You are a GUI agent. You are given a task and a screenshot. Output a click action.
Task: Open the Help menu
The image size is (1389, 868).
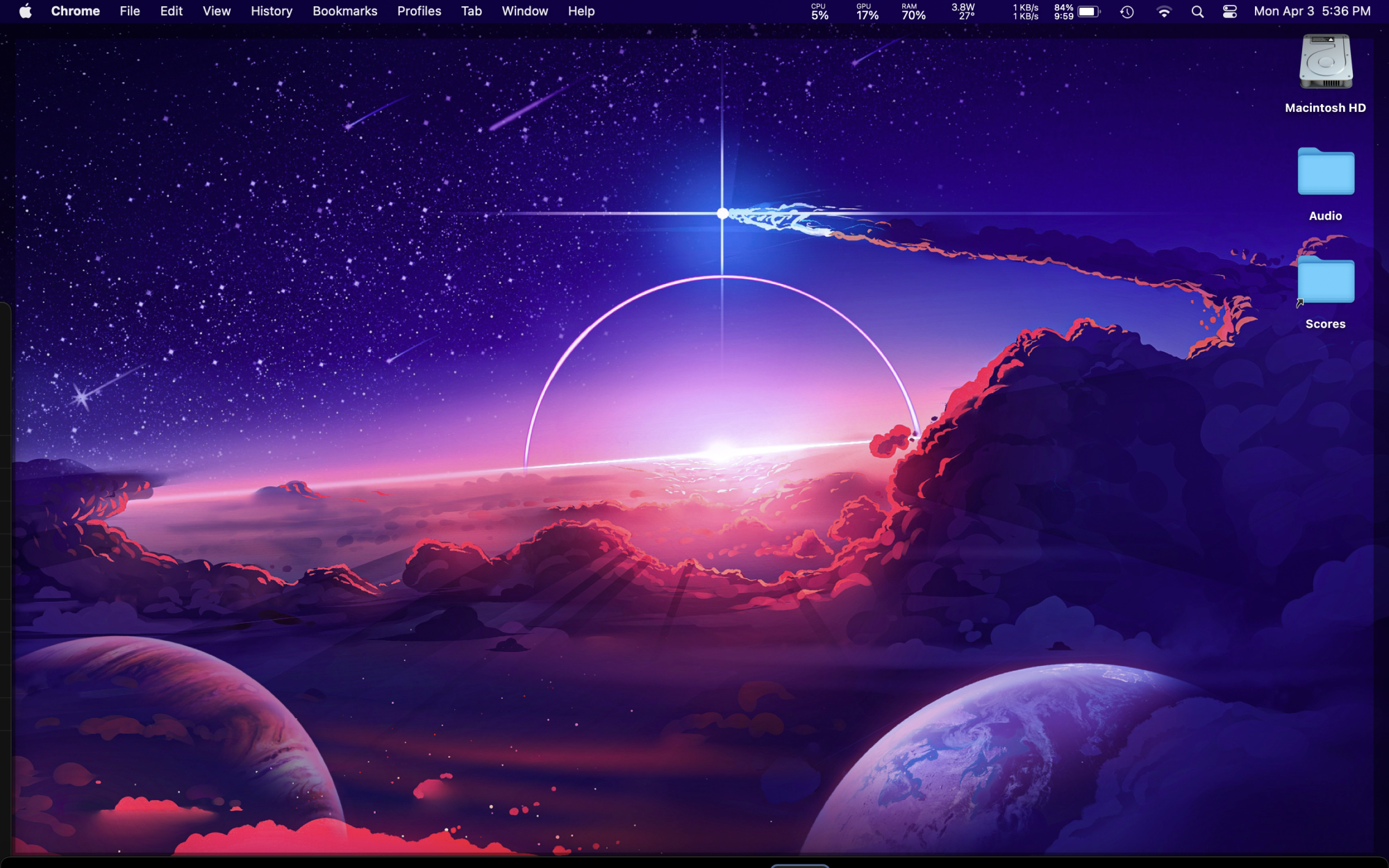(581, 11)
